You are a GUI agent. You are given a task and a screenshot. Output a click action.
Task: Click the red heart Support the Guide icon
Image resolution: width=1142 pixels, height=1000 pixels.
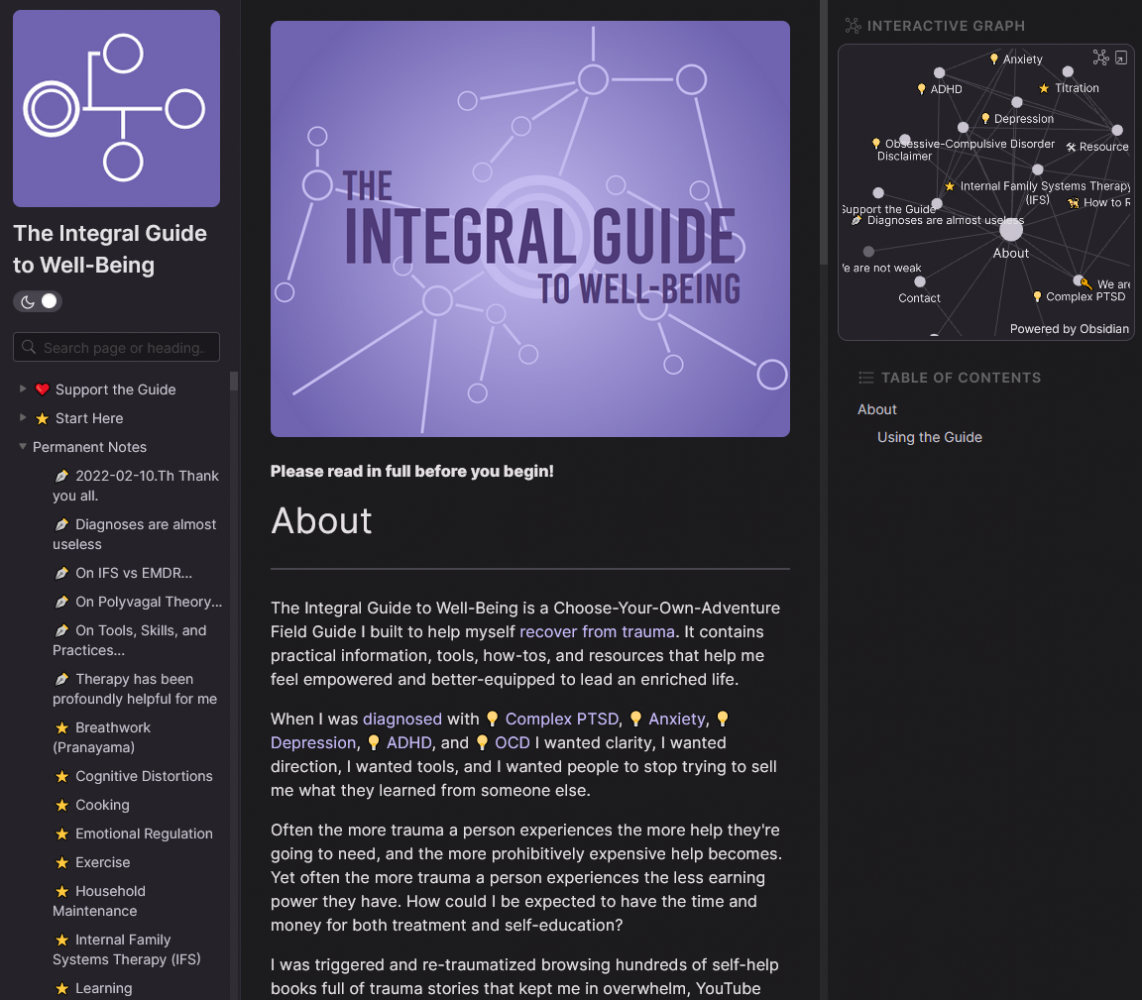(x=42, y=390)
